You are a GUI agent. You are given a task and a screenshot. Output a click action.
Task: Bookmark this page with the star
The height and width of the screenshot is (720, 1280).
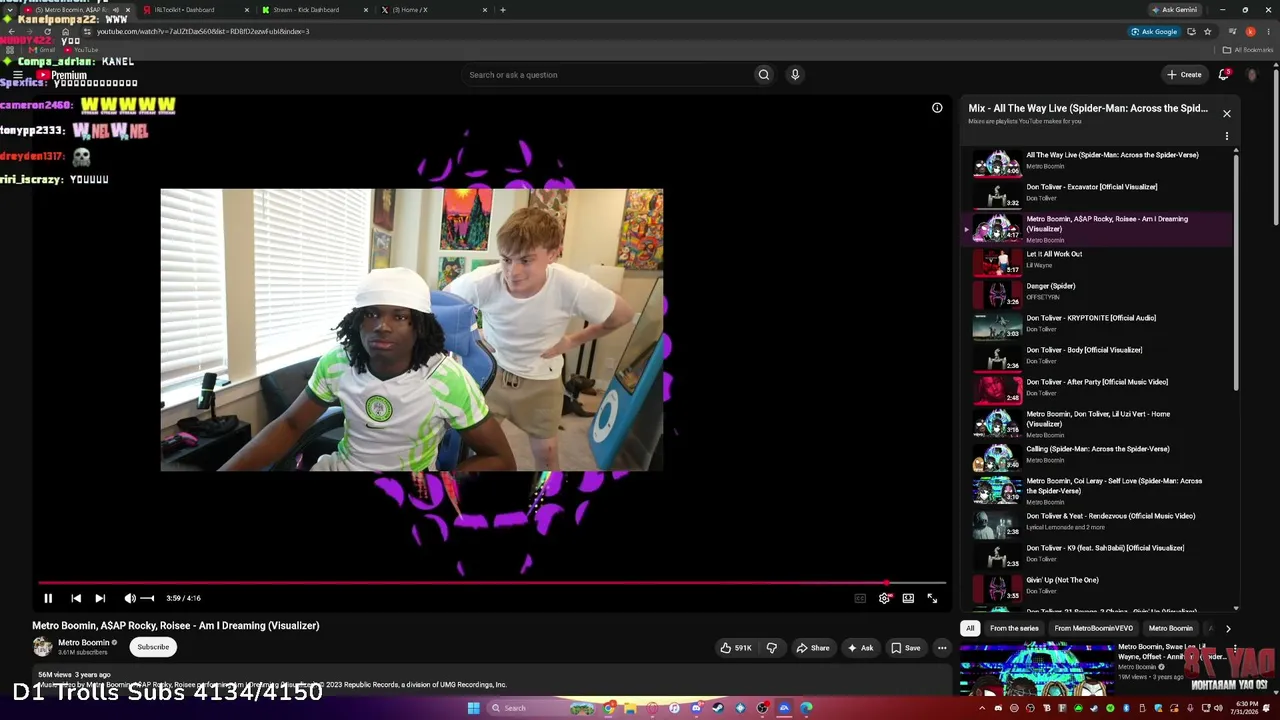[1208, 31]
